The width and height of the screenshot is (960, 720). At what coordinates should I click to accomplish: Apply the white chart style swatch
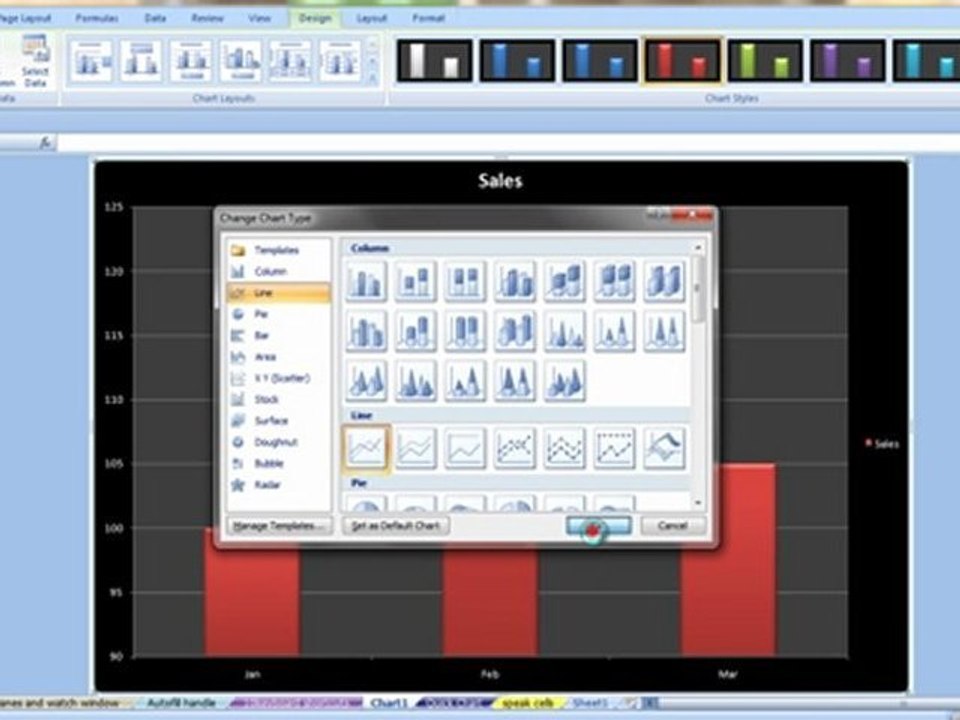[434, 61]
